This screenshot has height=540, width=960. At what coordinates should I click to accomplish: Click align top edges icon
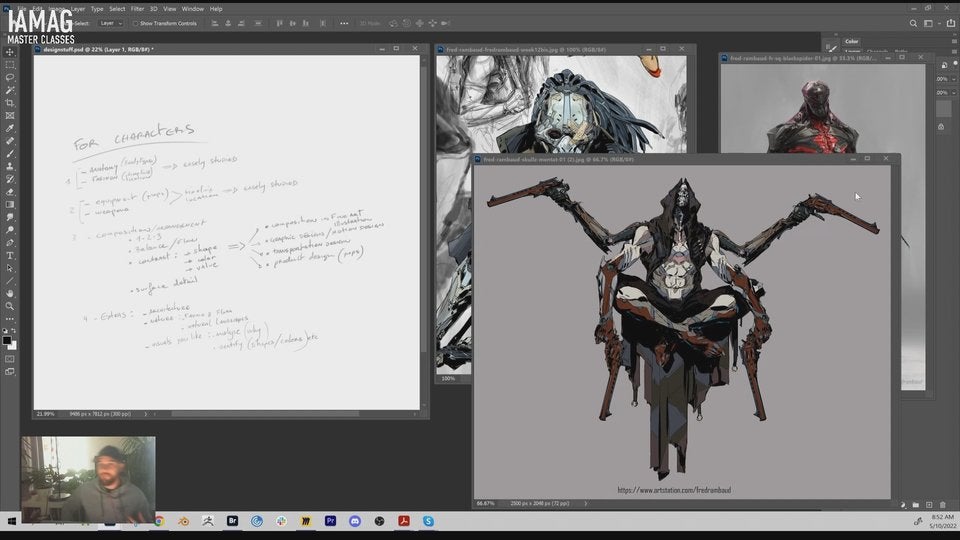[x=279, y=23]
